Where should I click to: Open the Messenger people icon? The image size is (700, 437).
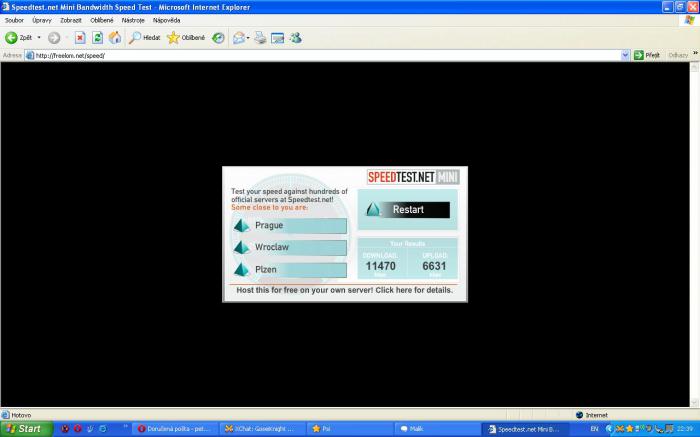click(296, 38)
